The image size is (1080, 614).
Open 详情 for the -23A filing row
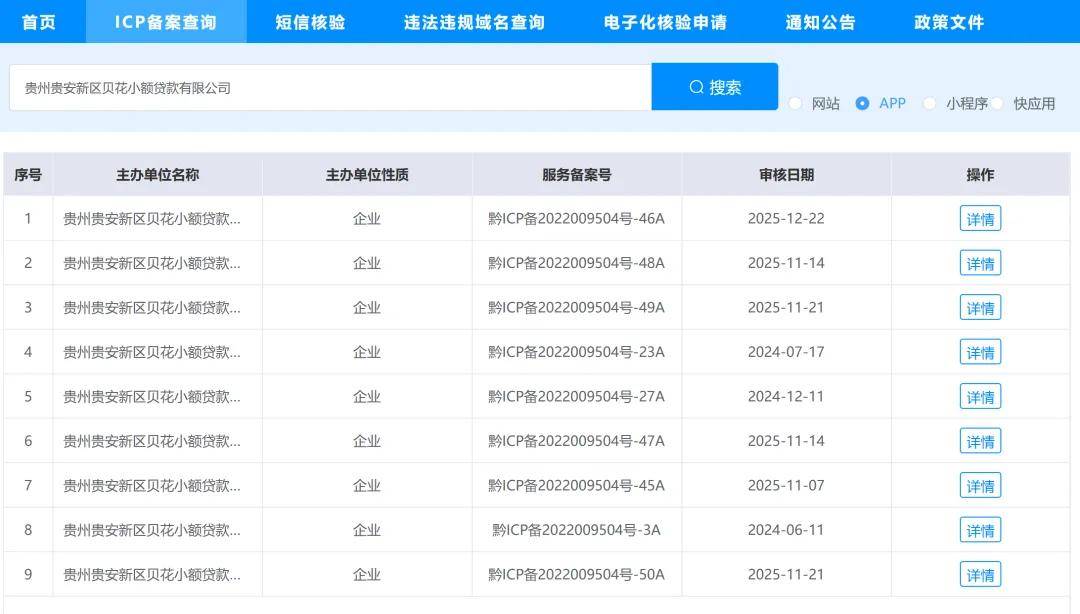[980, 352]
